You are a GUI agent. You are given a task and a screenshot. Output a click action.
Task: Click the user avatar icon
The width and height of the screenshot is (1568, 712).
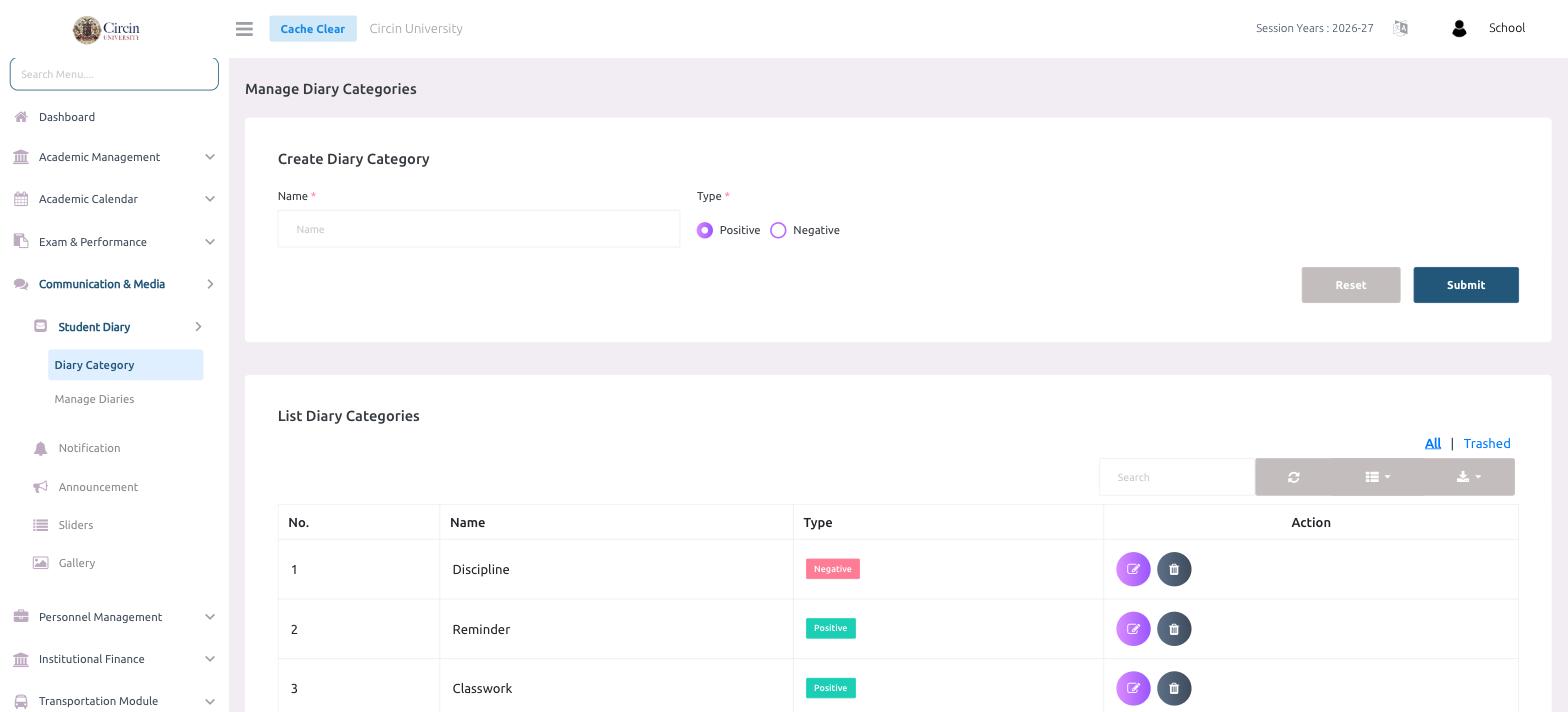tap(1458, 29)
